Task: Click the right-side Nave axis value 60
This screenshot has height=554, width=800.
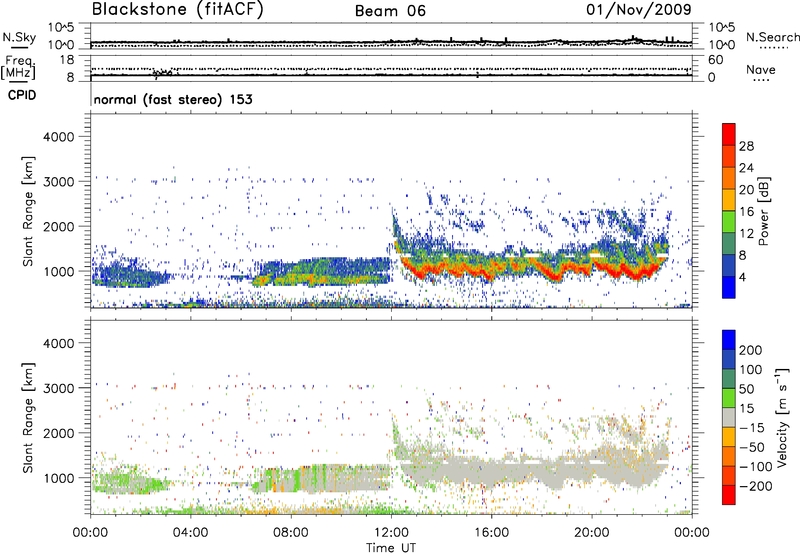Action: tap(716, 60)
